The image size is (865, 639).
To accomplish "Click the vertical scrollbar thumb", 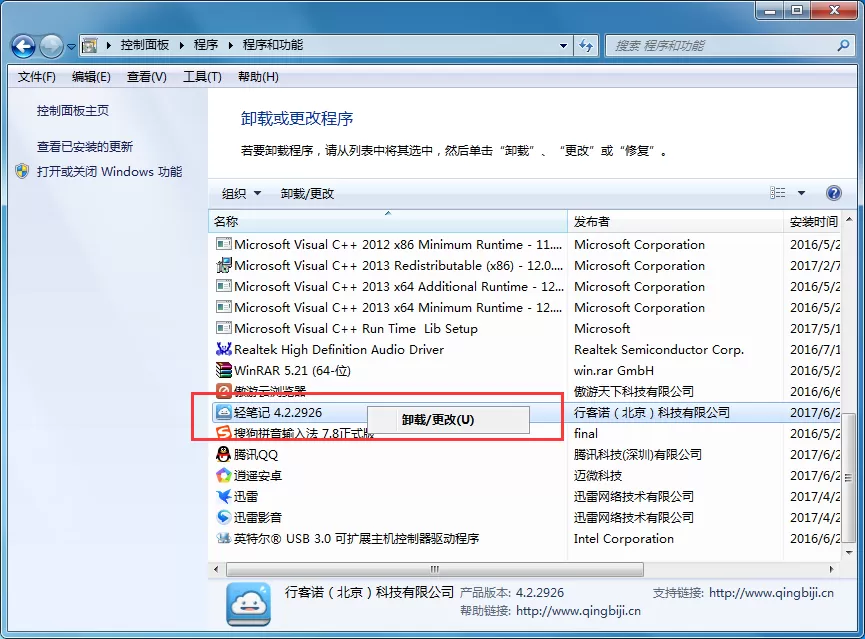I will click(x=849, y=478).
